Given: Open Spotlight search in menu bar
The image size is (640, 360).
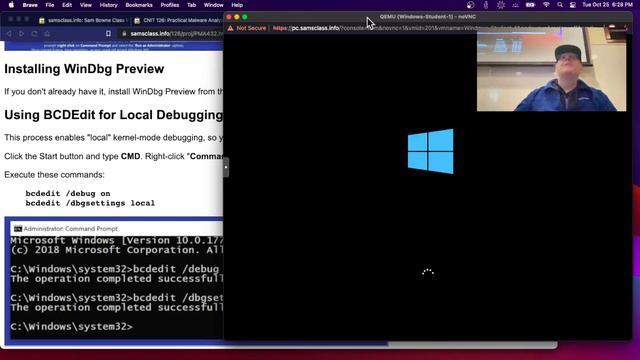Looking at the screenshot, I should click(x=560, y=5).
